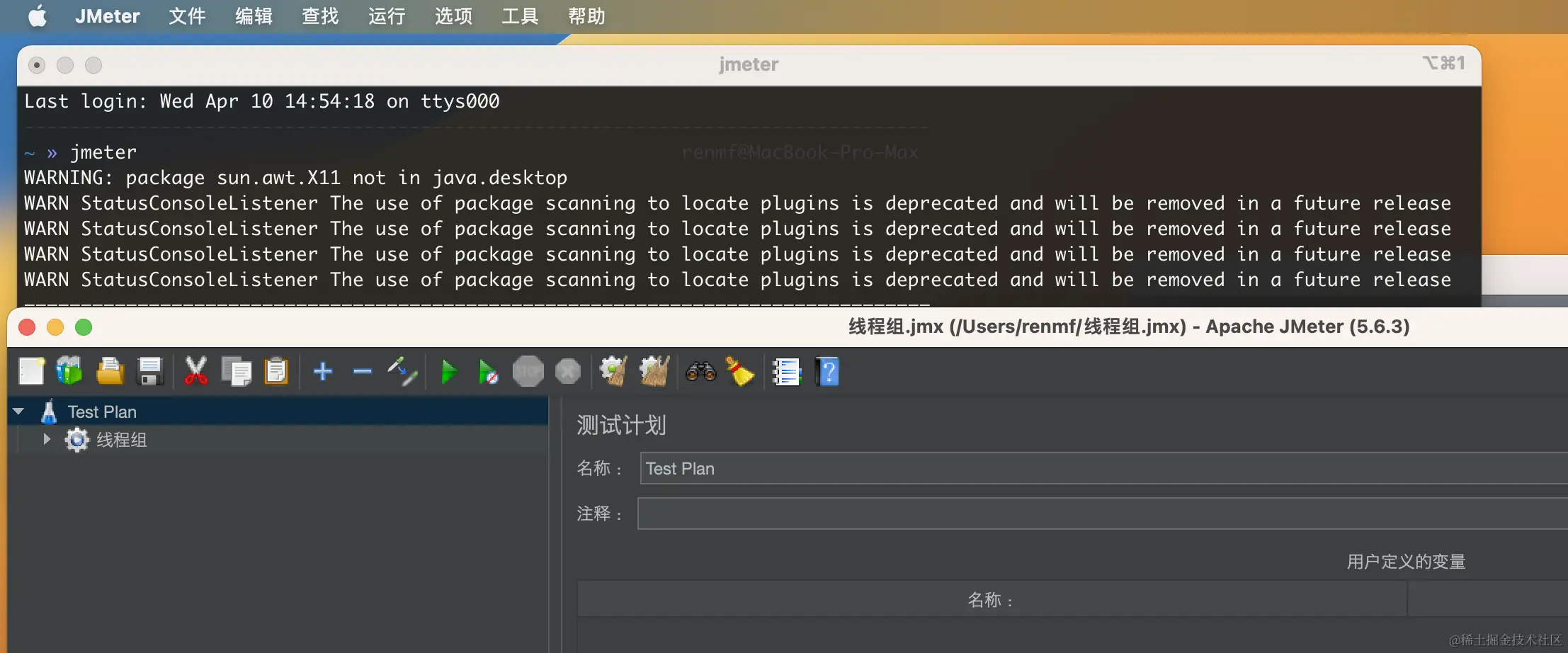This screenshot has height=653, width=1568.
Task: Open the Apple menu
Action: tap(38, 16)
